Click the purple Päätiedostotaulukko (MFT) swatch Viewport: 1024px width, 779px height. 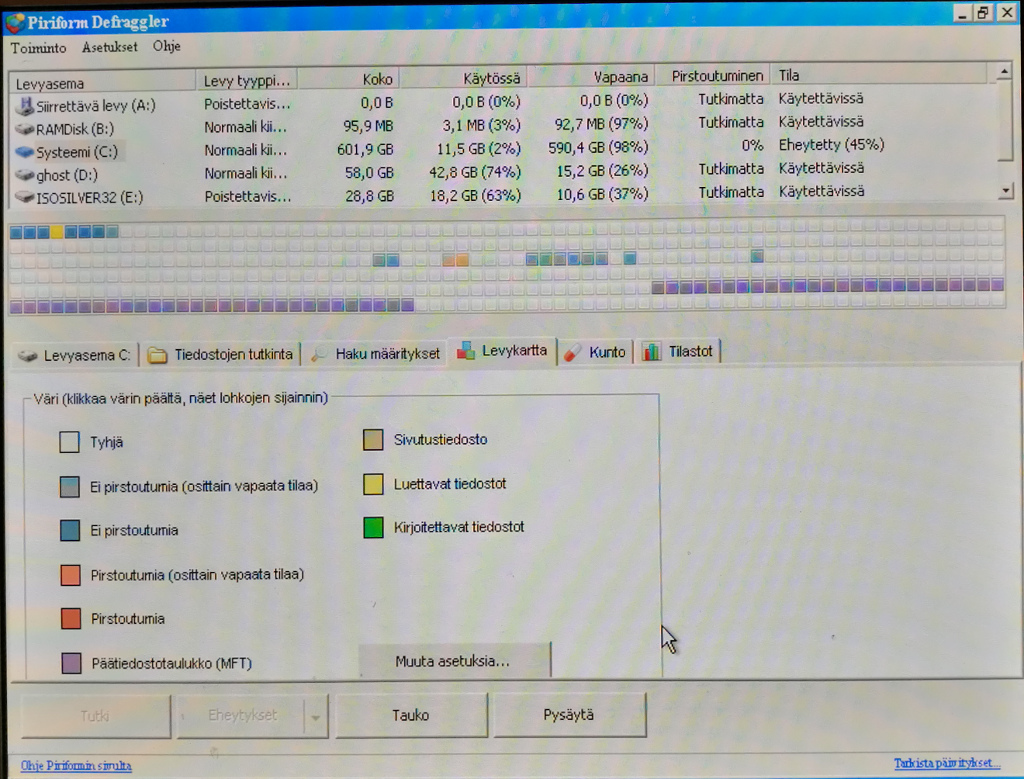click(x=71, y=663)
